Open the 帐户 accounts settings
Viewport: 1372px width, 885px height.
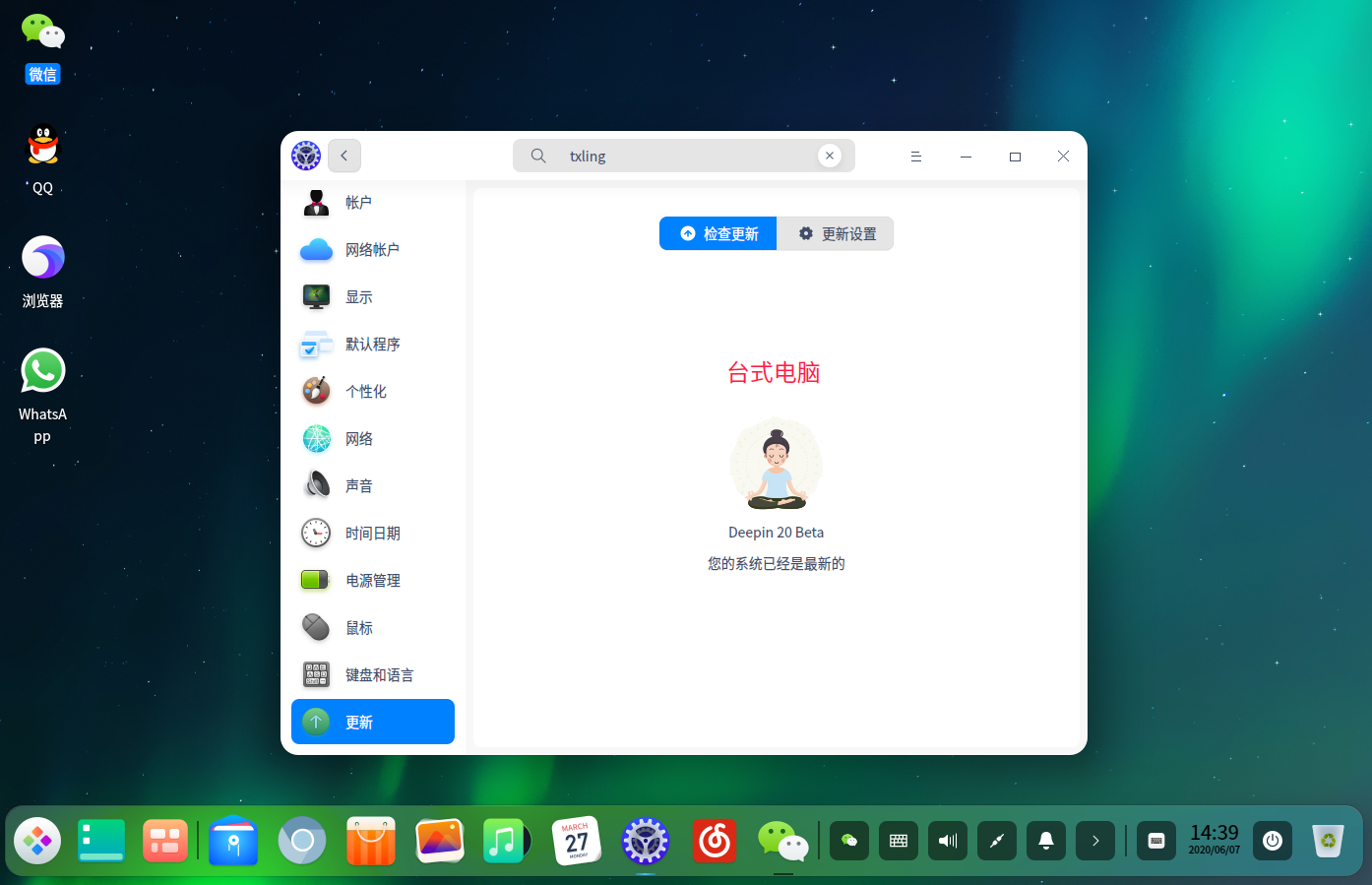click(372, 203)
